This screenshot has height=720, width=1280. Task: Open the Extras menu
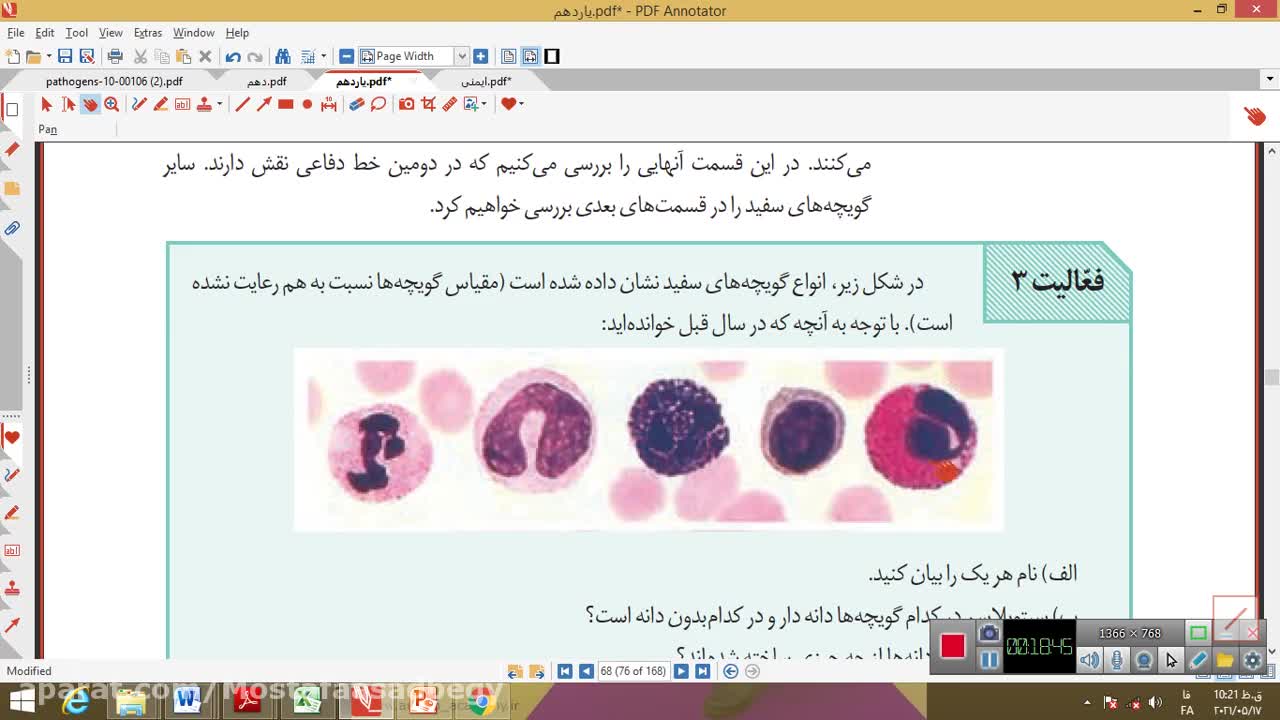[x=147, y=33]
